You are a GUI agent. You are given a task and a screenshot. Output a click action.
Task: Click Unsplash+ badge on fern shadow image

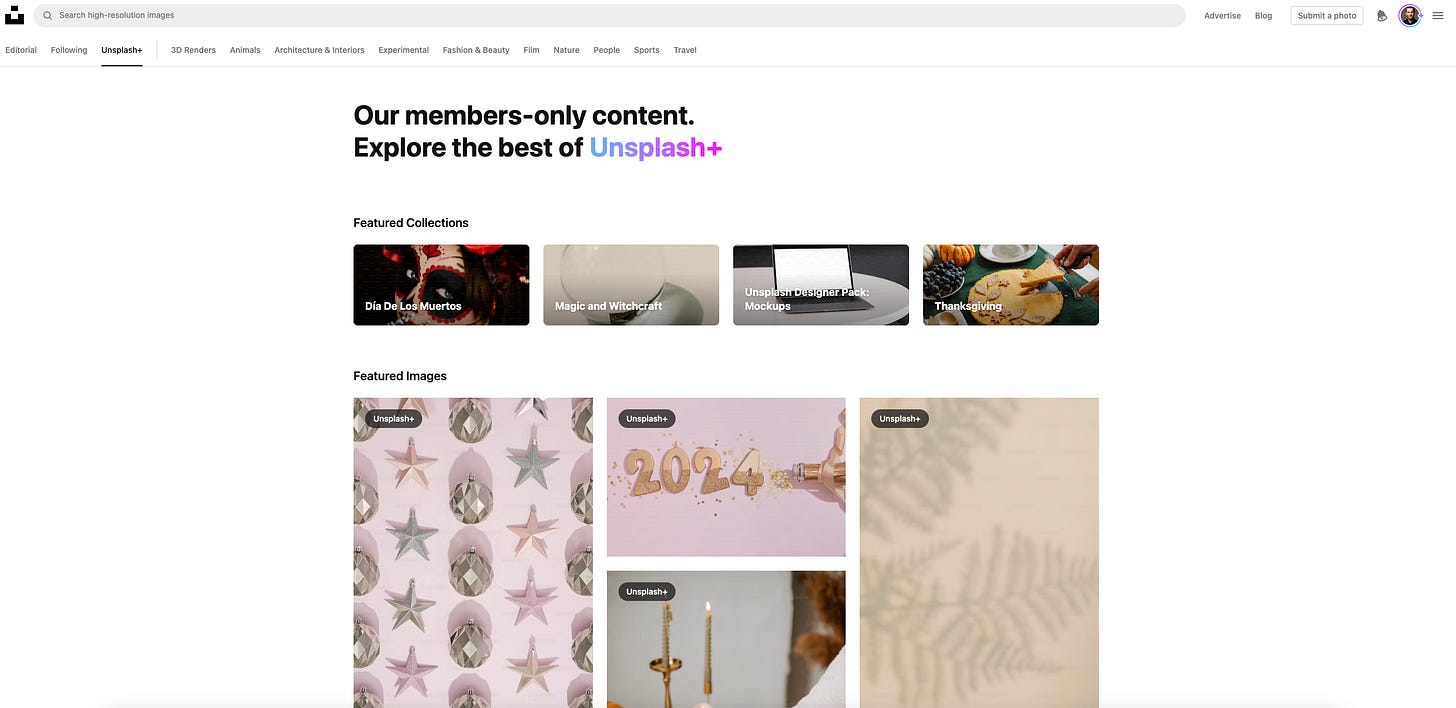[900, 418]
